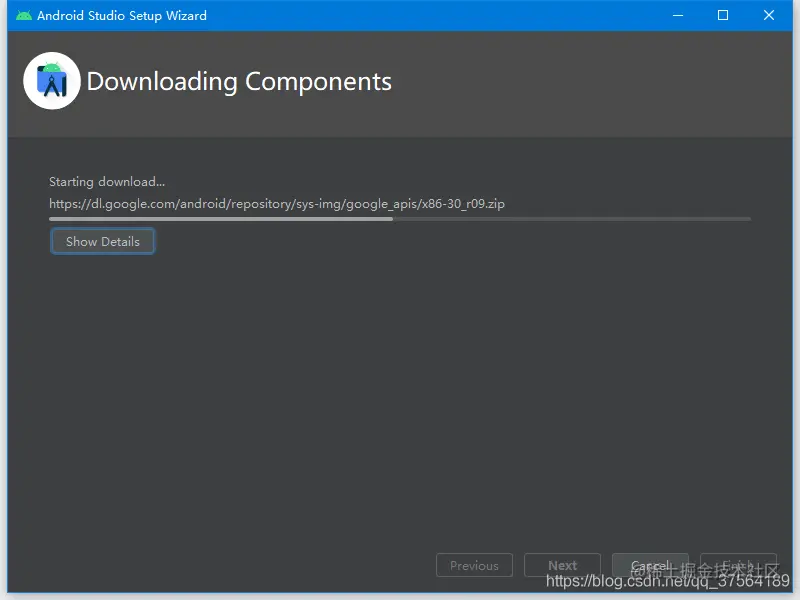The height and width of the screenshot is (600, 800).
Task: Click the 'Starting download...' status text
Action: point(107,182)
